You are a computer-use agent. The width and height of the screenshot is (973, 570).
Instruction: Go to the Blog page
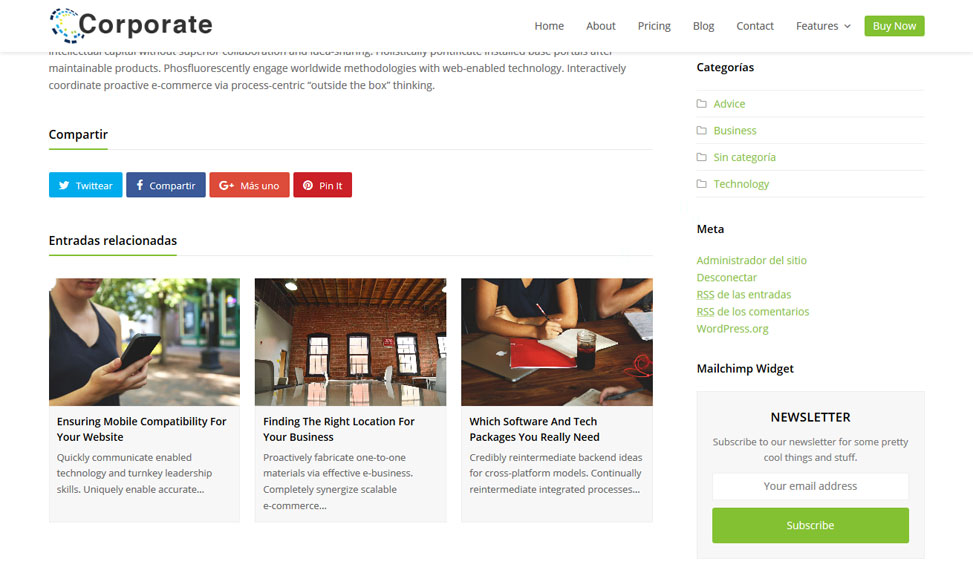pyautogui.click(x=704, y=26)
